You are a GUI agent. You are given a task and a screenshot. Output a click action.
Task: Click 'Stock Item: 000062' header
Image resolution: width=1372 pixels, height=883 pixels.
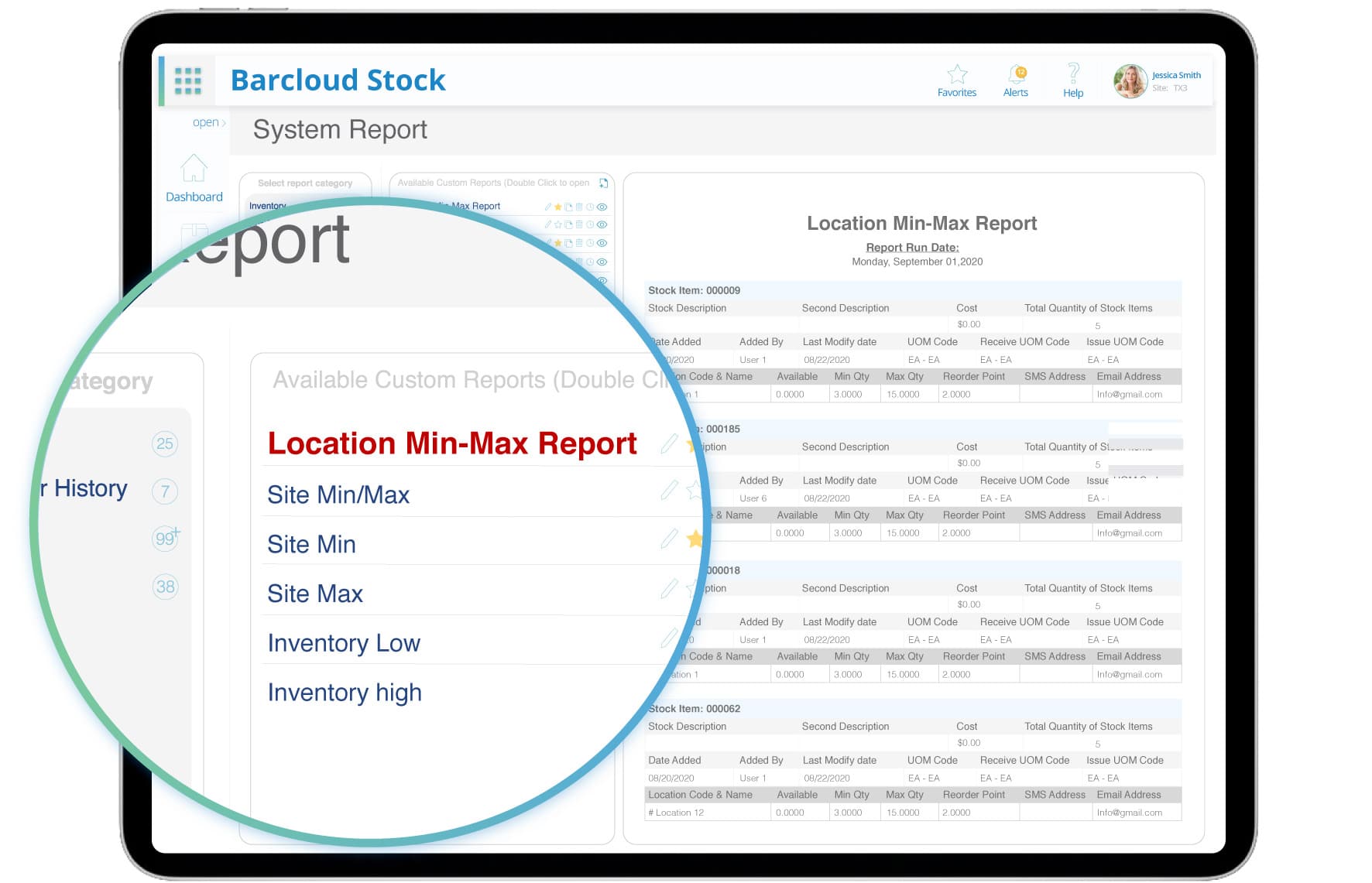(x=694, y=708)
